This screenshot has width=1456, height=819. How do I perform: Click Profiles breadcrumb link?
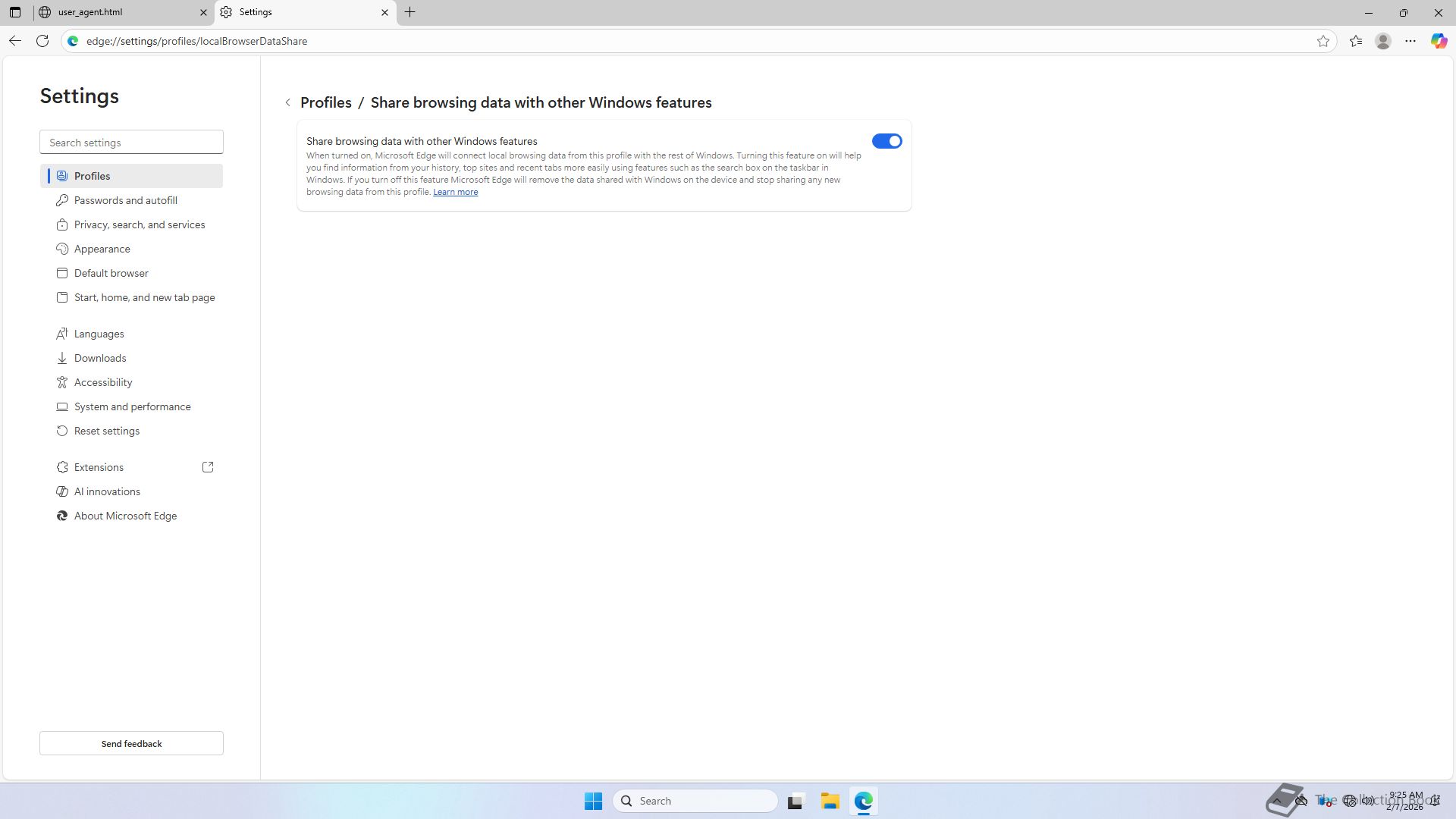tap(326, 102)
